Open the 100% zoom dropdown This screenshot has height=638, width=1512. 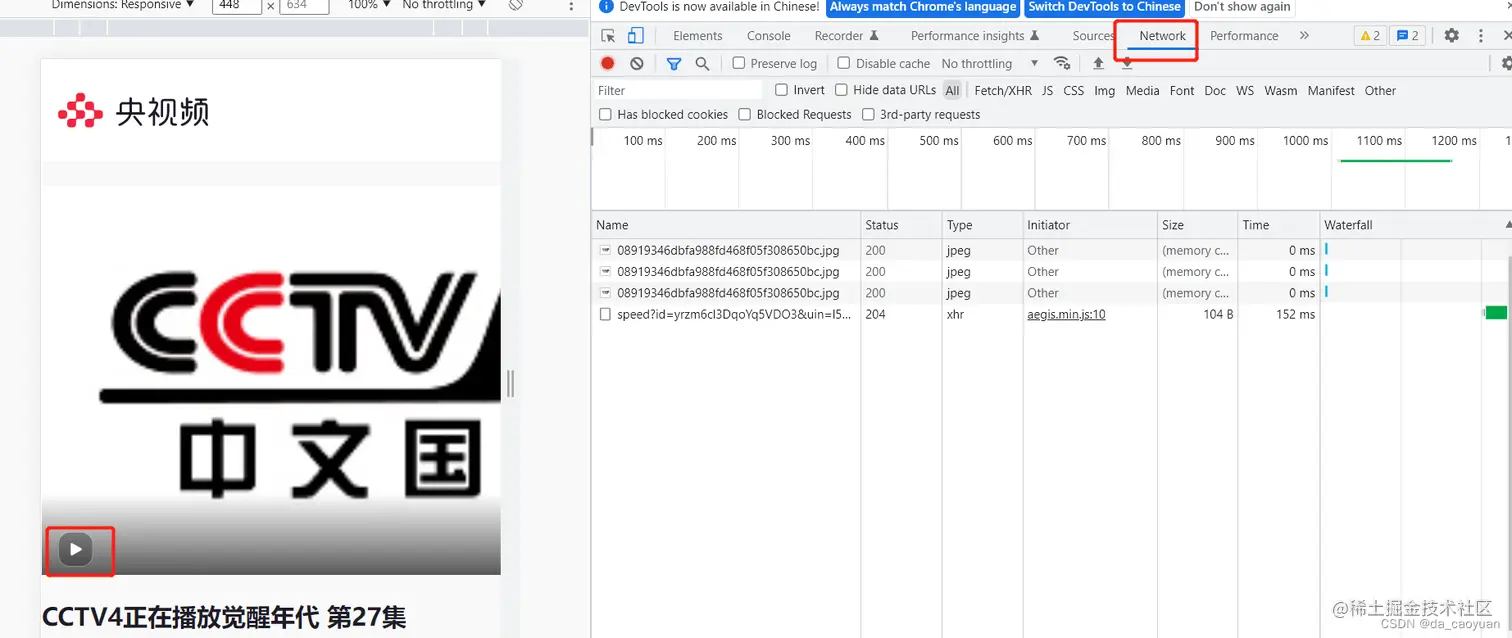pyautogui.click(x=370, y=5)
